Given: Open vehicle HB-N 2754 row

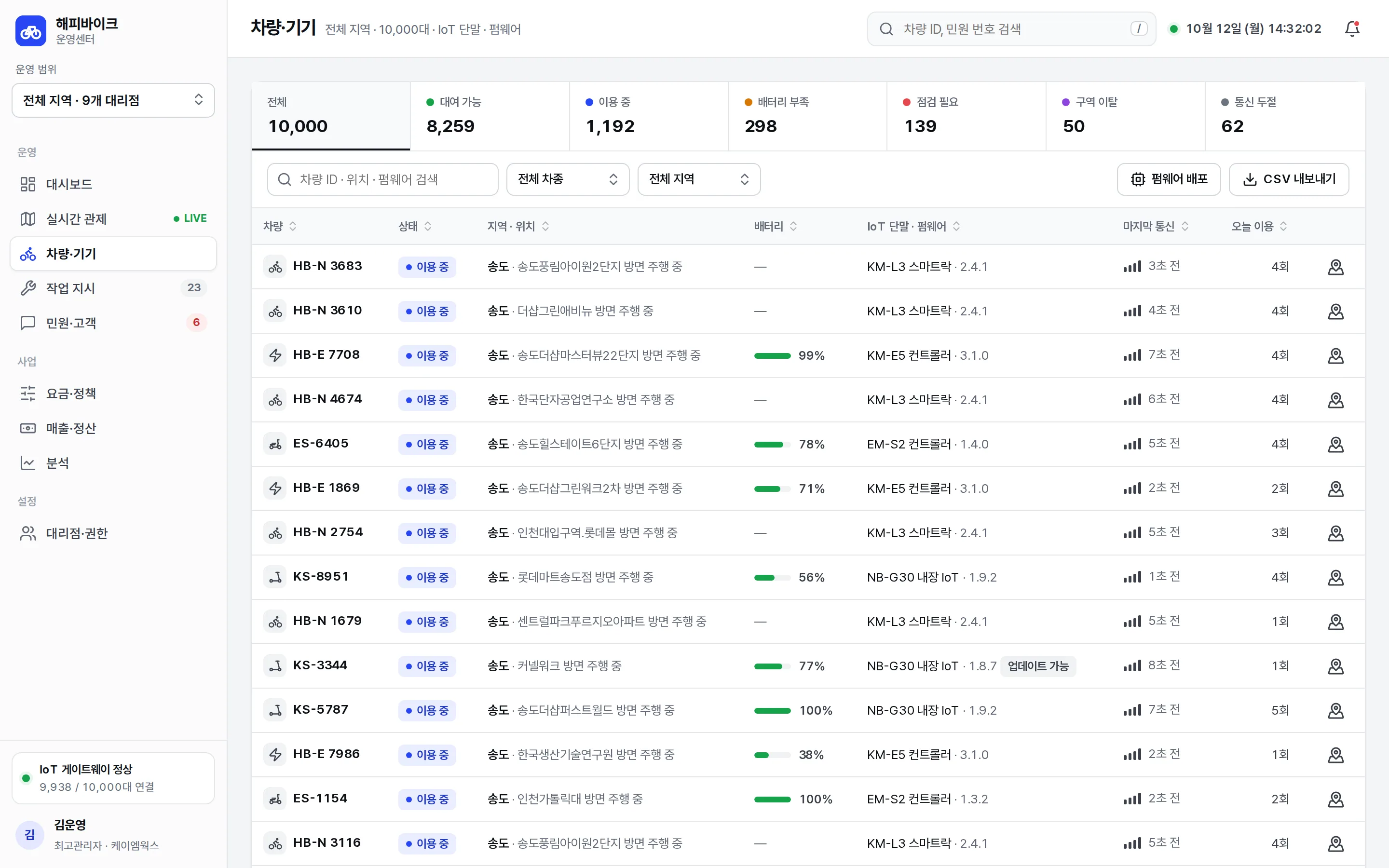Looking at the screenshot, I should click(807, 533).
